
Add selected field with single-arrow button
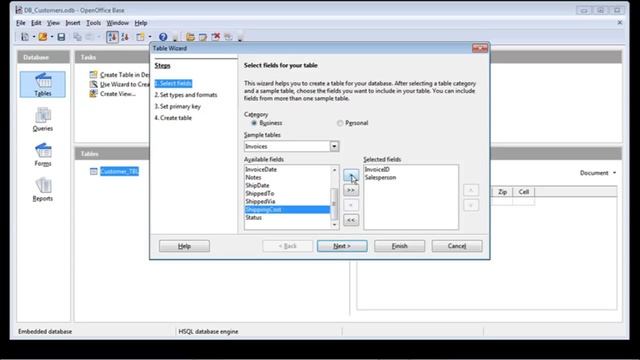tap(351, 176)
